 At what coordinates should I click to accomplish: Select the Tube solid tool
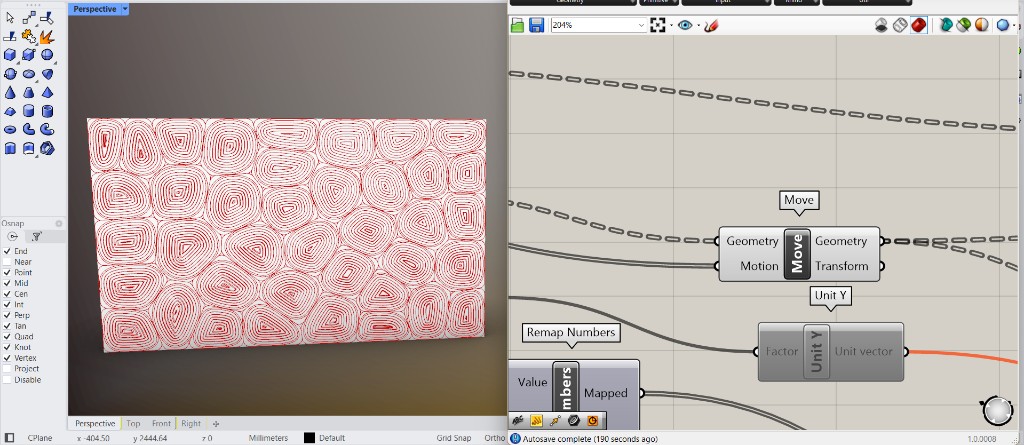47,111
